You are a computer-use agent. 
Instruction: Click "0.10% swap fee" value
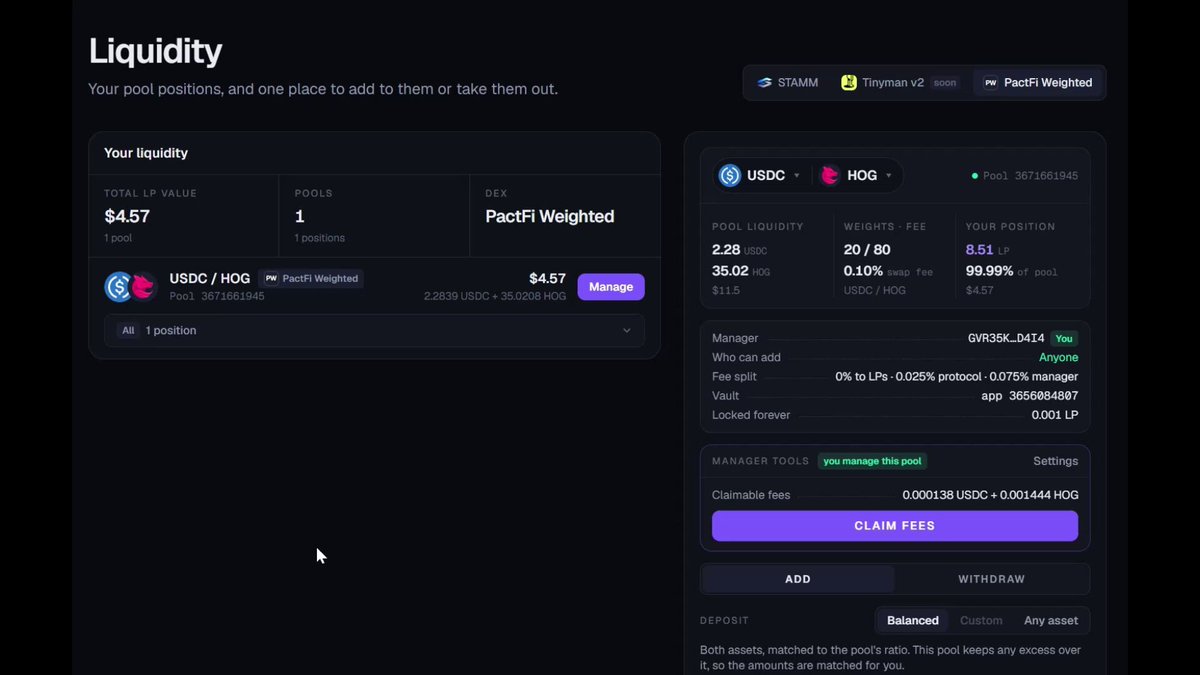pos(888,271)
